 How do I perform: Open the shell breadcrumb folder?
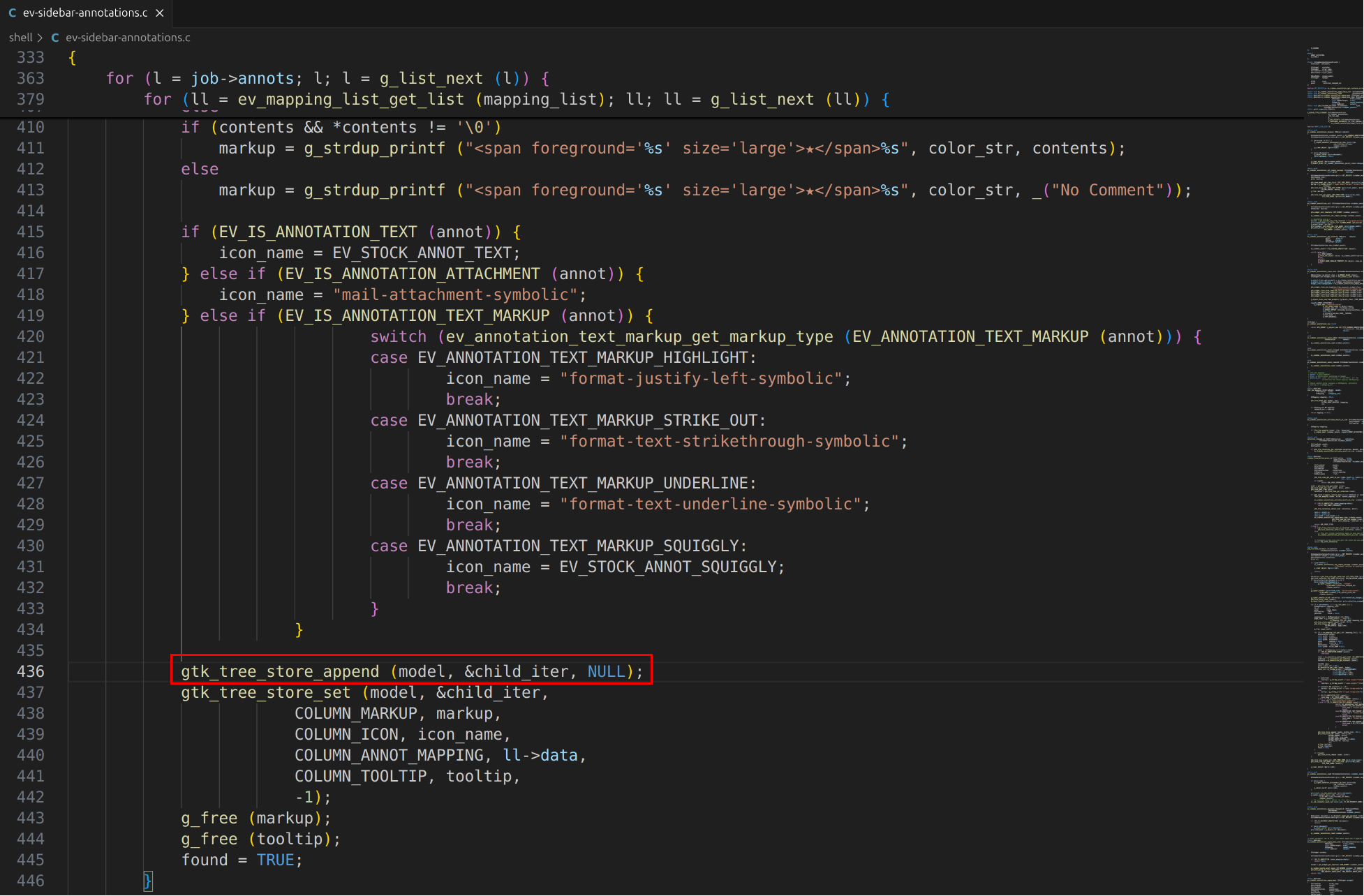pos(20,38)
